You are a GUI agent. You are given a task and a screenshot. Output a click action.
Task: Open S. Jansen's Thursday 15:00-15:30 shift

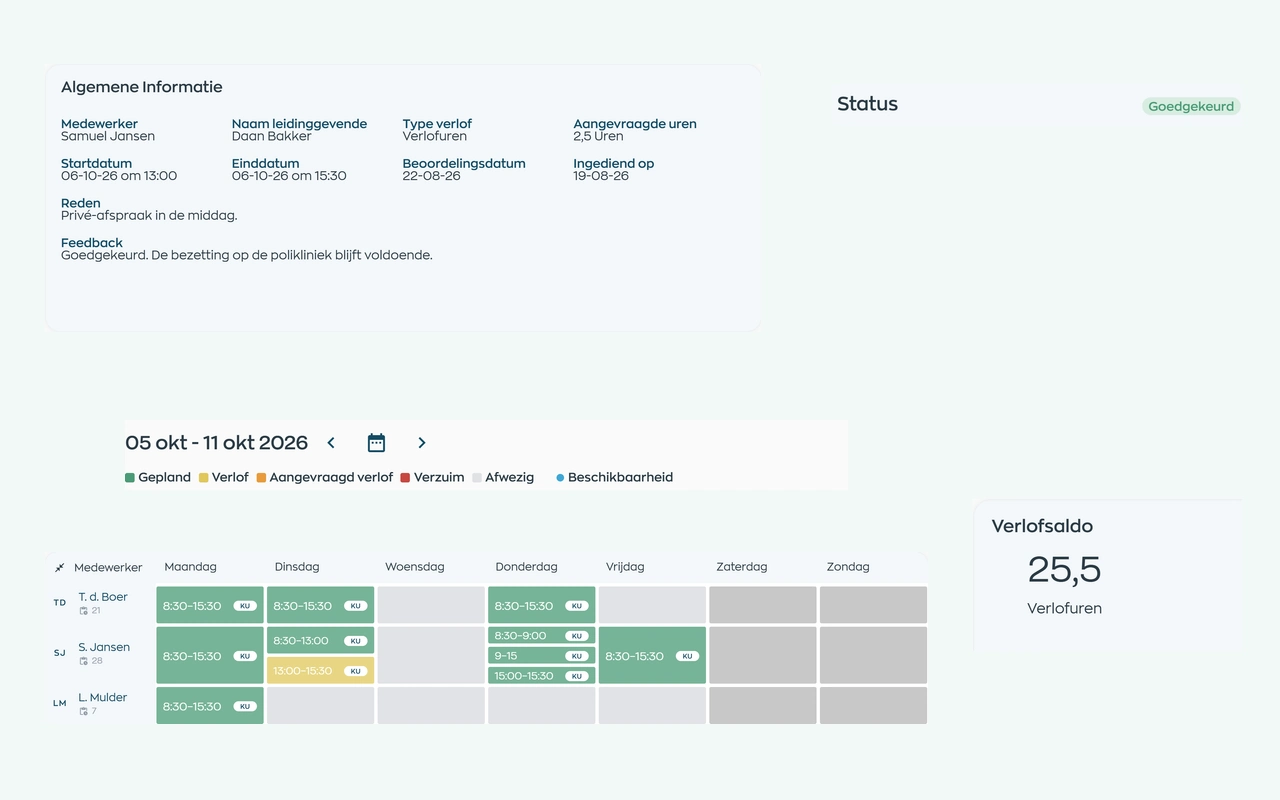541,675
